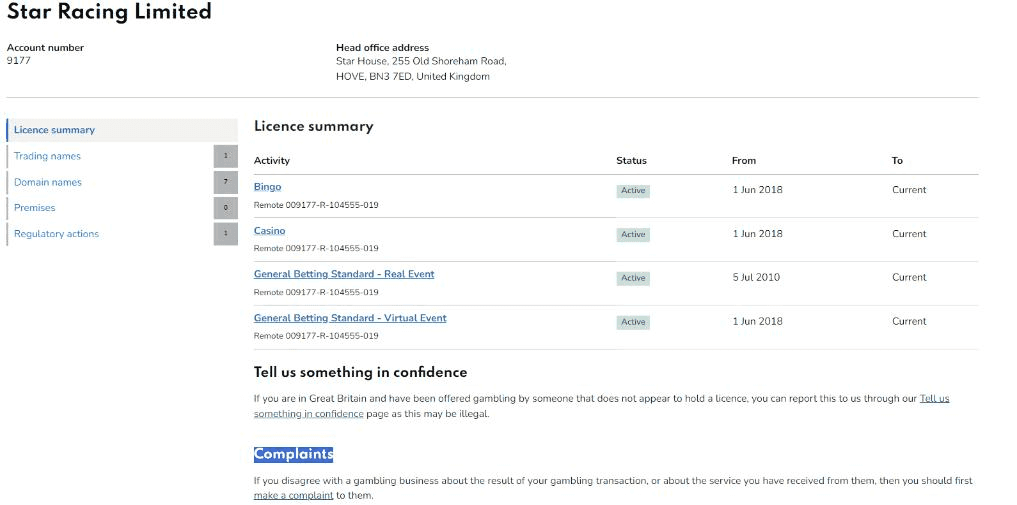Viewport: 1017px width, 505px height.
Task: Click the Active badge for Real Event betting
Action: pyautogui.click(x=633, y=278)
